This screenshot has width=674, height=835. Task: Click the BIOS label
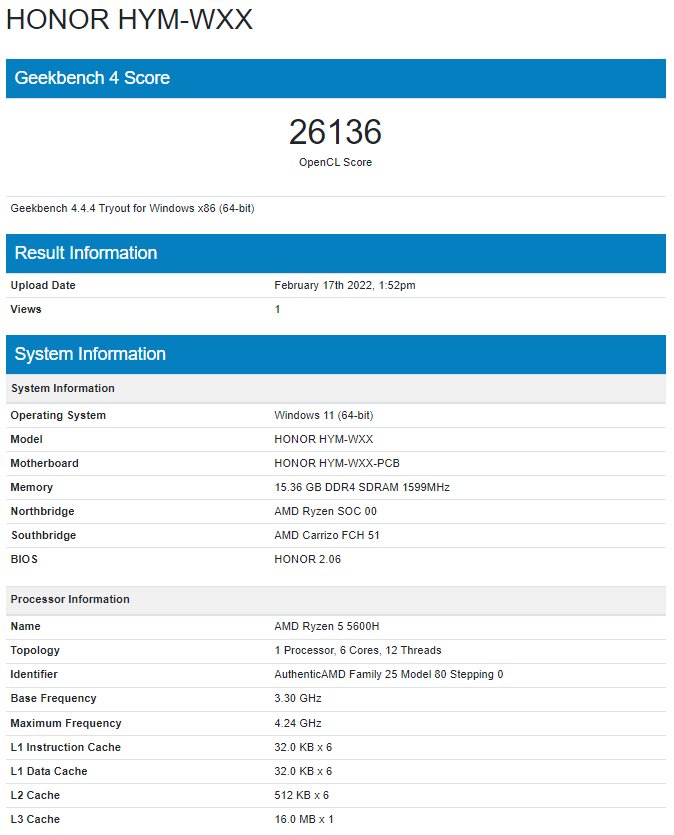click(24, 559)
